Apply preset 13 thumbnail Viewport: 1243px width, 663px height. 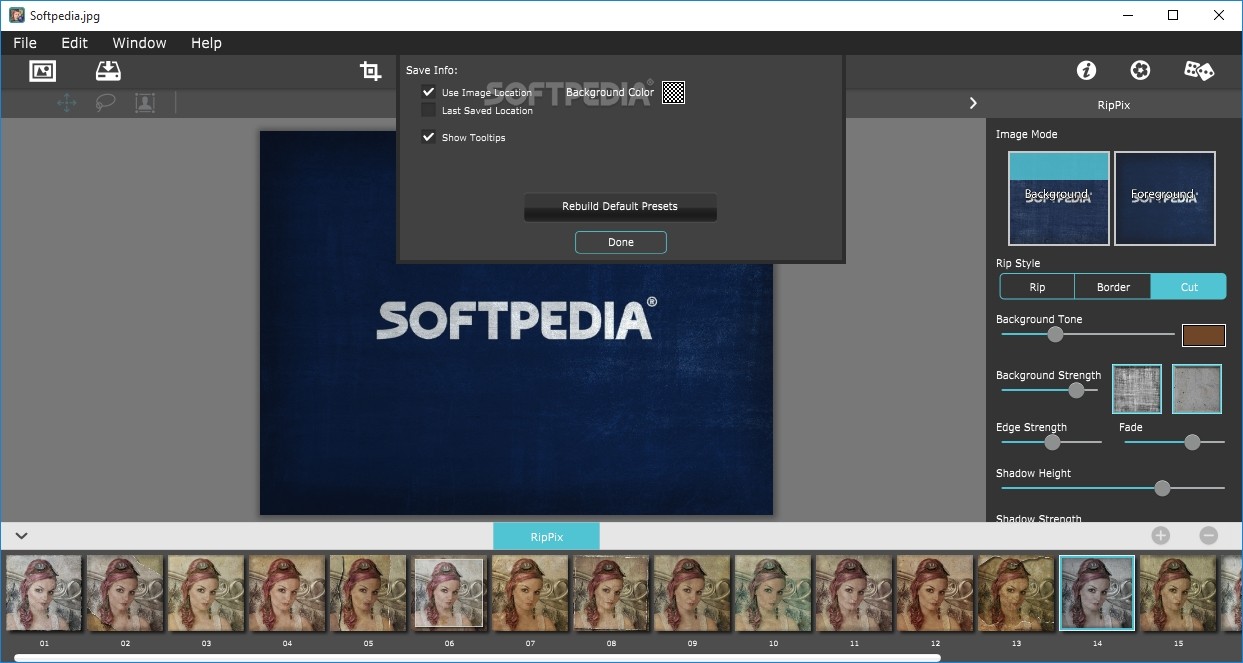point(1016,593)
